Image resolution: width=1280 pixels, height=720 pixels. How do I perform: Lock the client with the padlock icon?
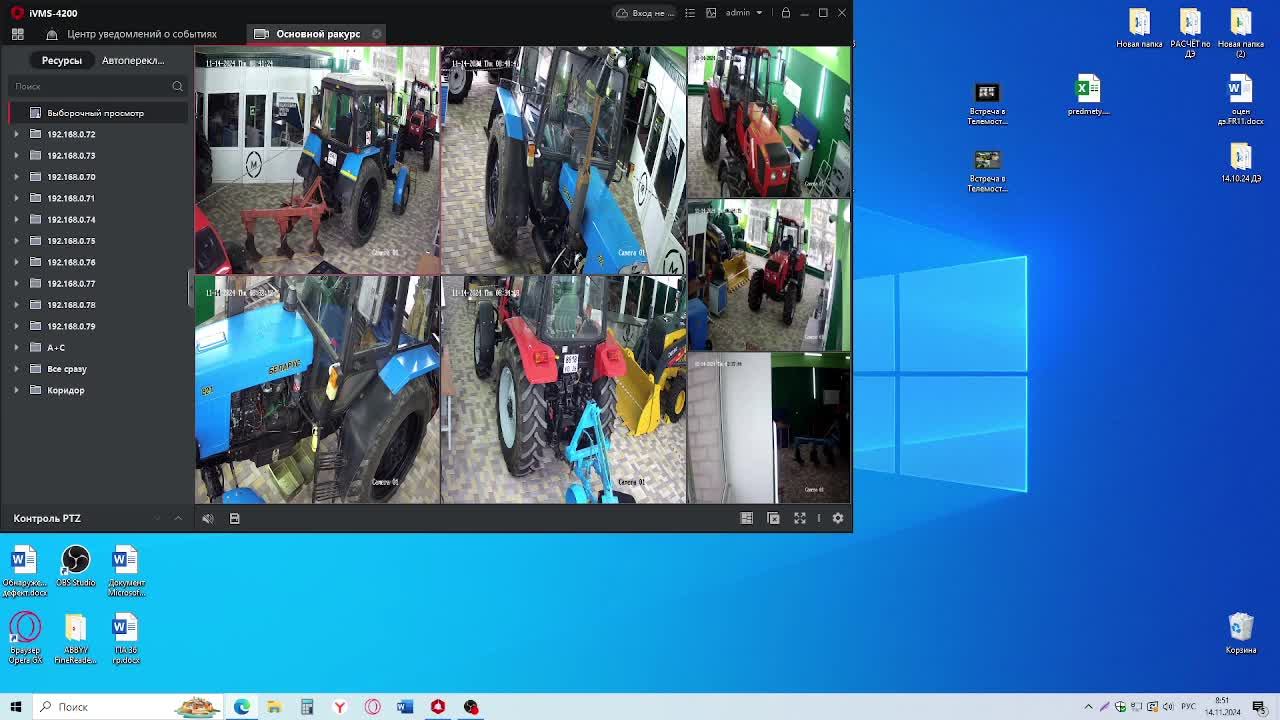786,13
